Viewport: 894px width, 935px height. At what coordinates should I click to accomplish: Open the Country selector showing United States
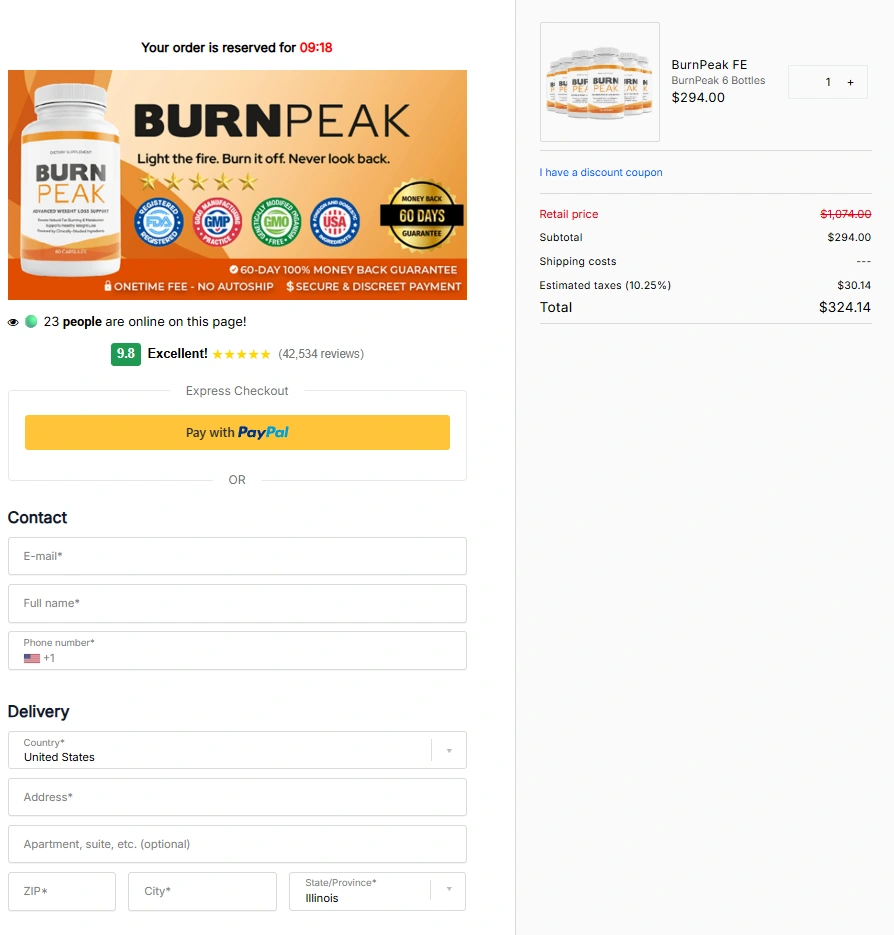[x=237, y=750]
